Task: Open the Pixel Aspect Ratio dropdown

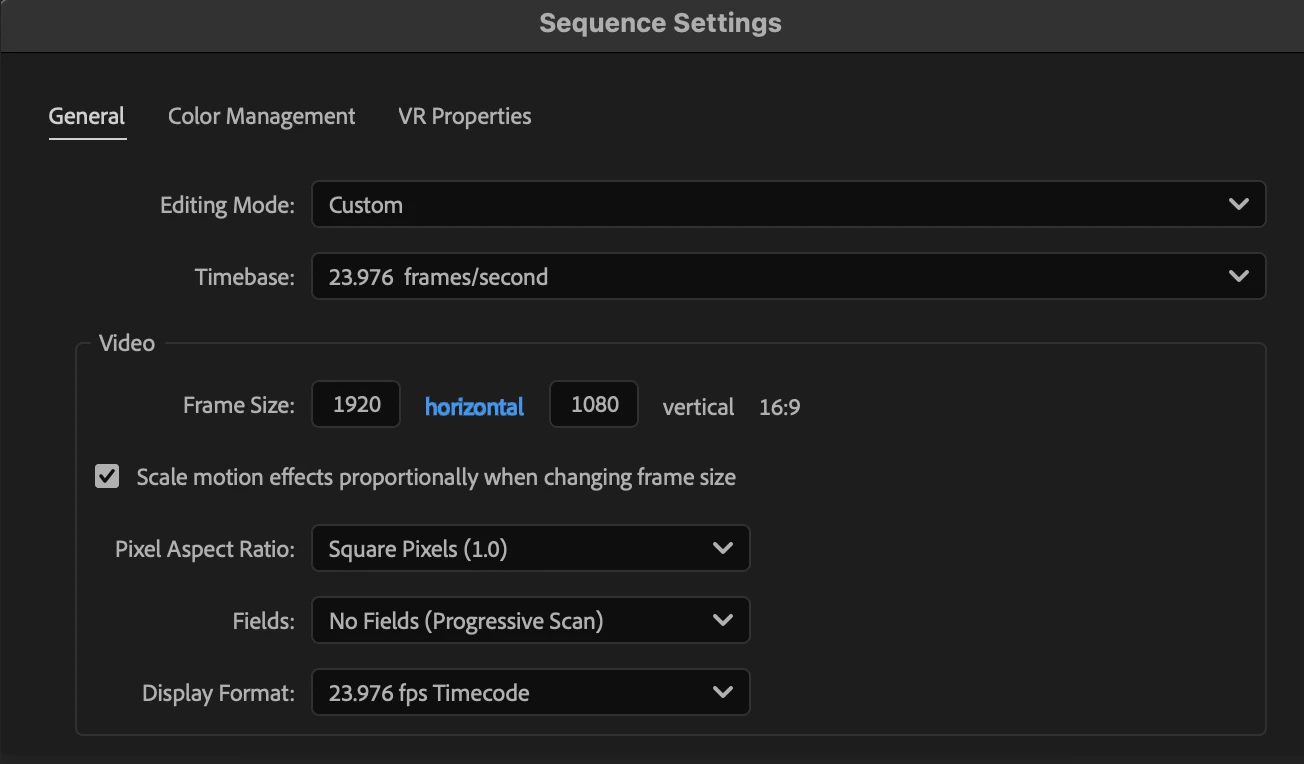Action: tap(530, 549)
